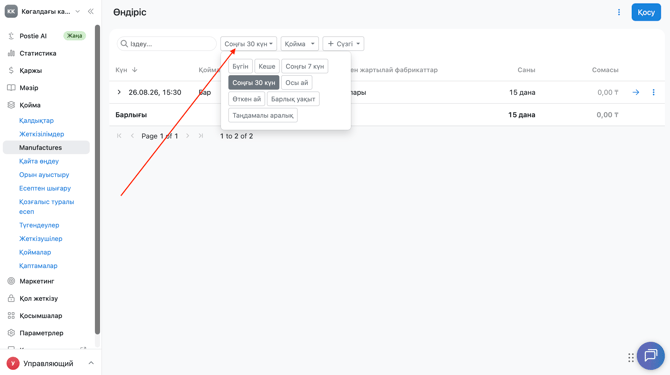Screen dimensions: 670x375
Task: Open Қойма filter dropdown
Action: (x=300, y=44)
